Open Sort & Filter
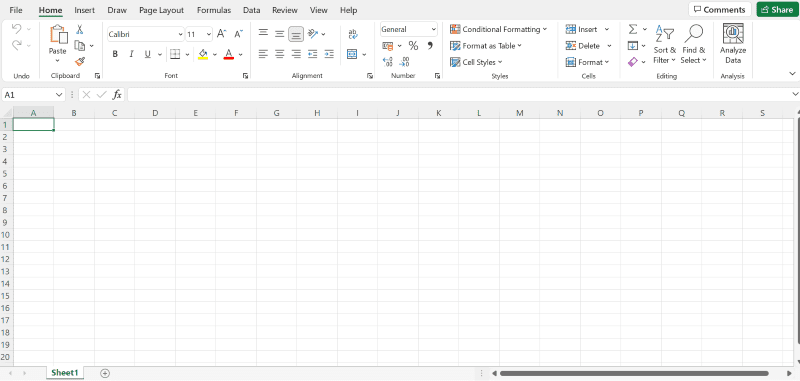 (665, 44)
